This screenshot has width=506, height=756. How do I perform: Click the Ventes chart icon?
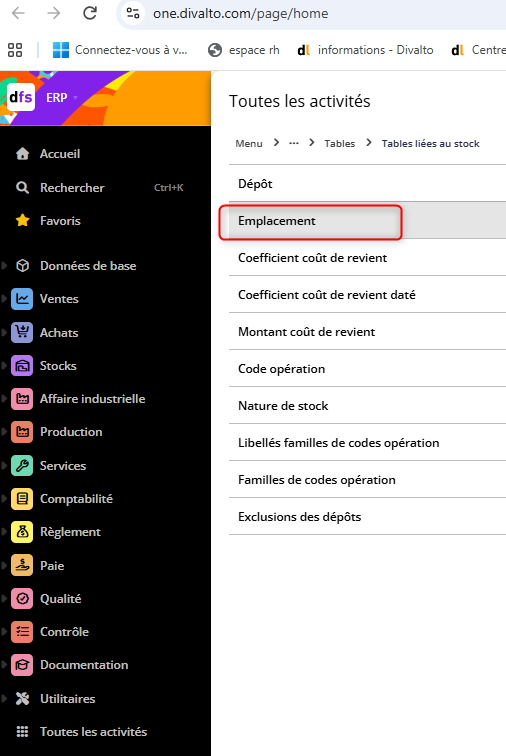click(x=22, y=299)
